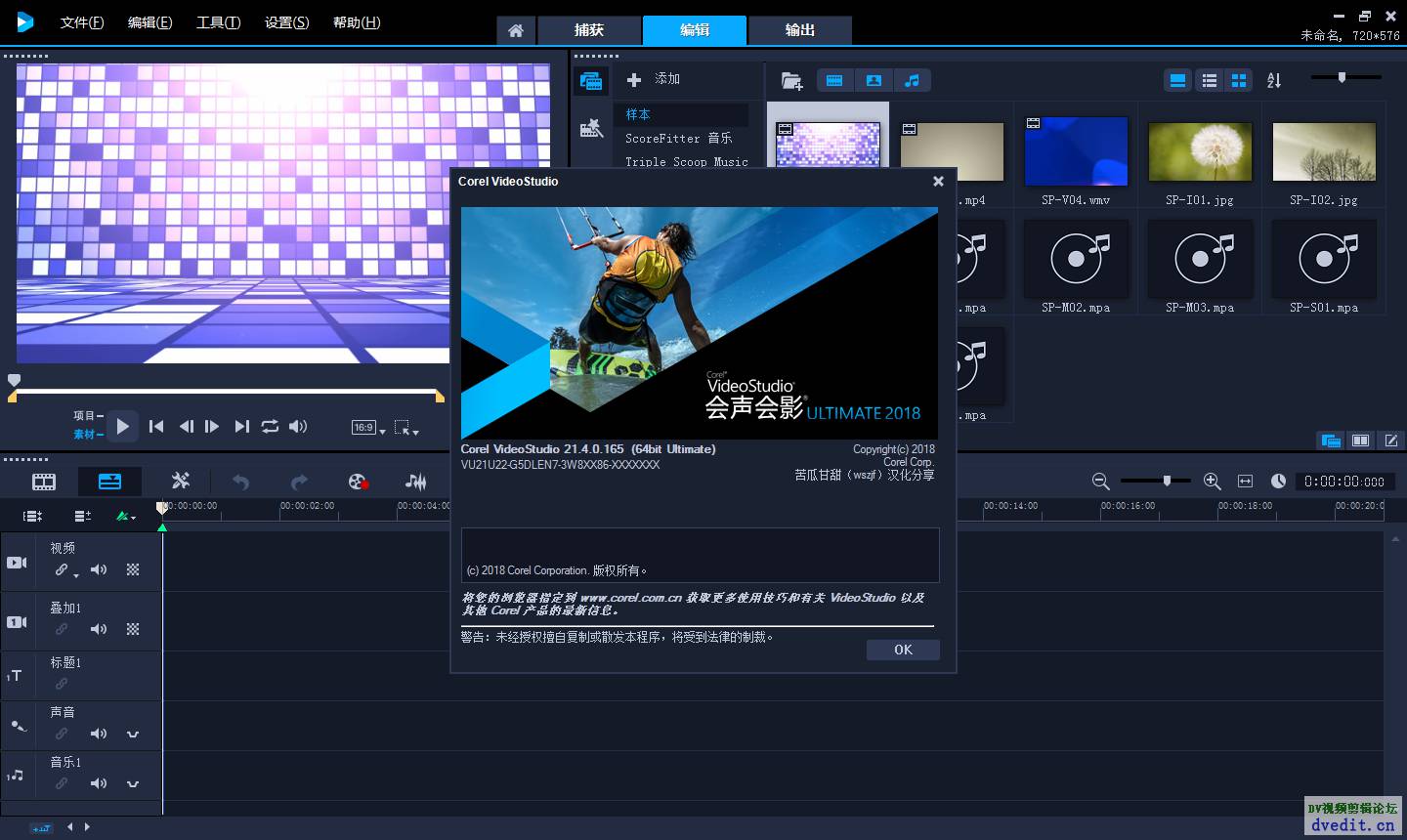Switch library to large thumbnail with title view
The image size is (1407, 840).
1178,81
